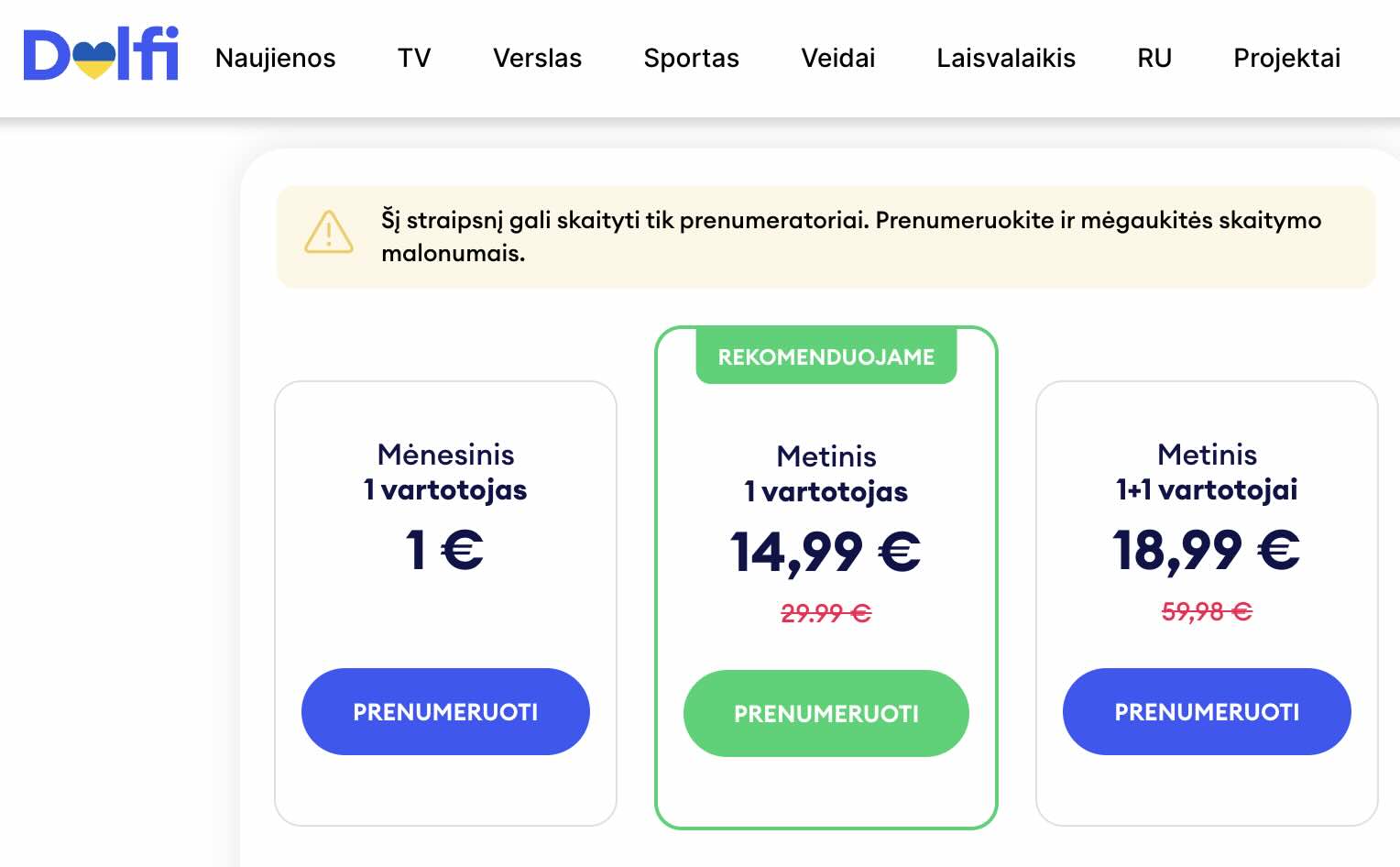The image size is (1400, 867).
Task: Navigate to Sportas
Action: (x=691, y=59)
